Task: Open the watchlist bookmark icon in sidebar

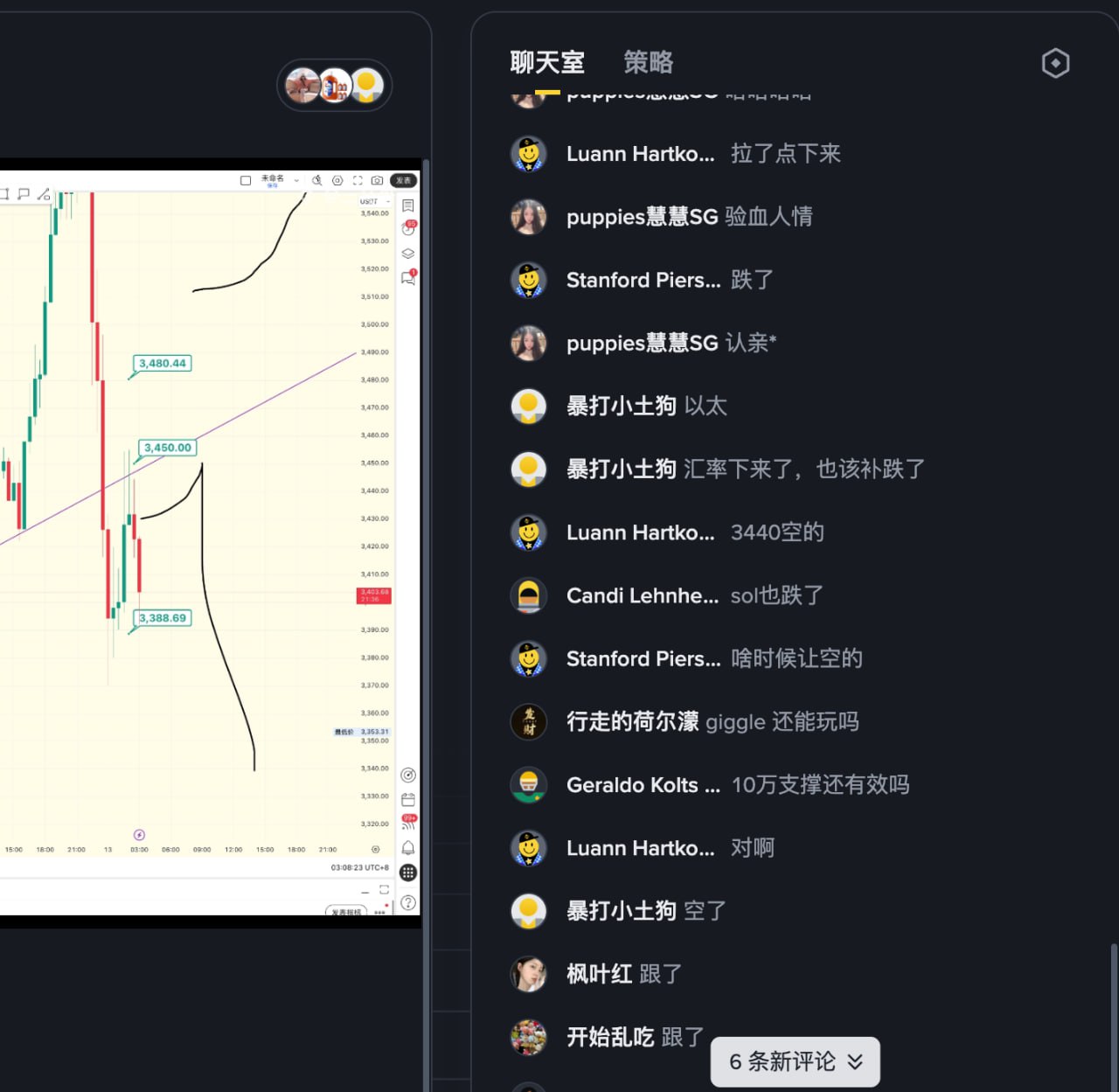Action: 408,205
